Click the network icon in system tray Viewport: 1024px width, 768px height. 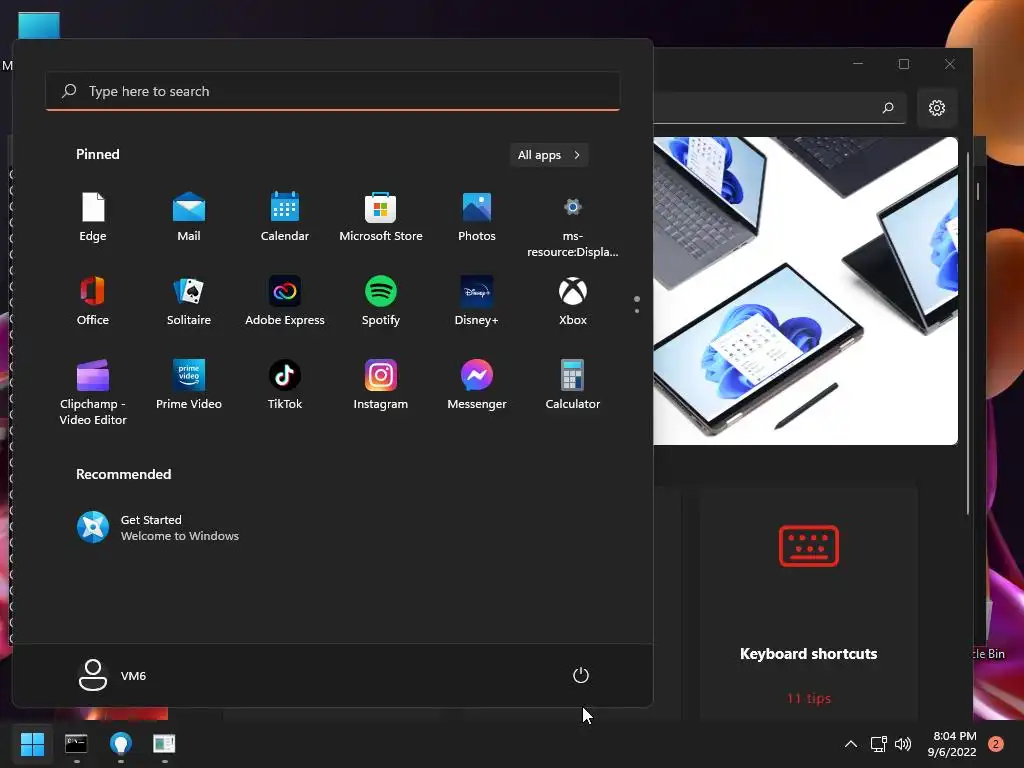tap(878, 744)
